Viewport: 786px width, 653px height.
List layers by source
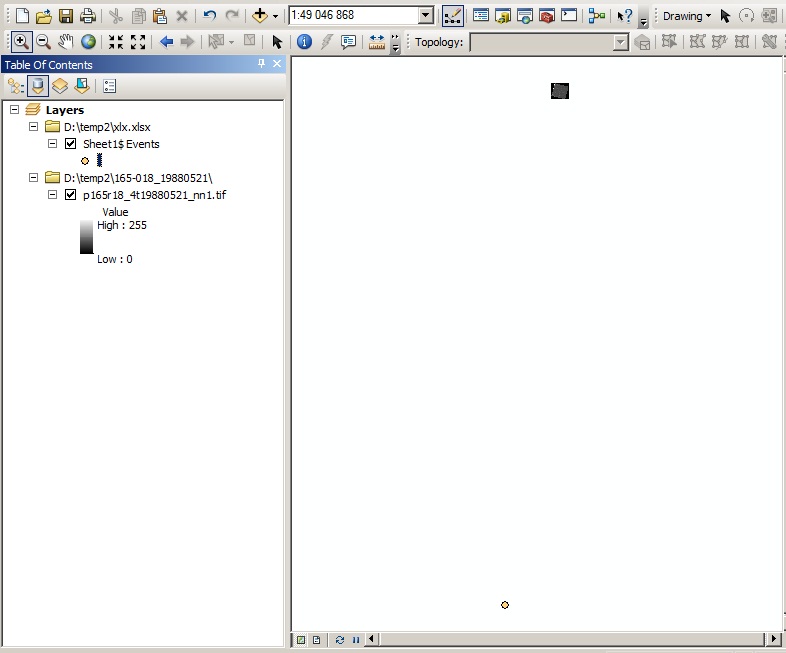tap(38, 86)
